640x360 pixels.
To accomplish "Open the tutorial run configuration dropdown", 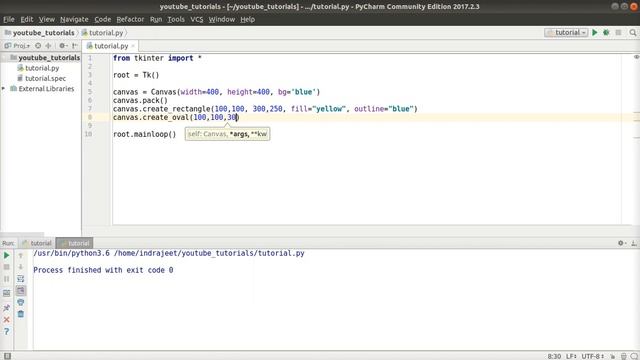I will (x=566, y=32).
